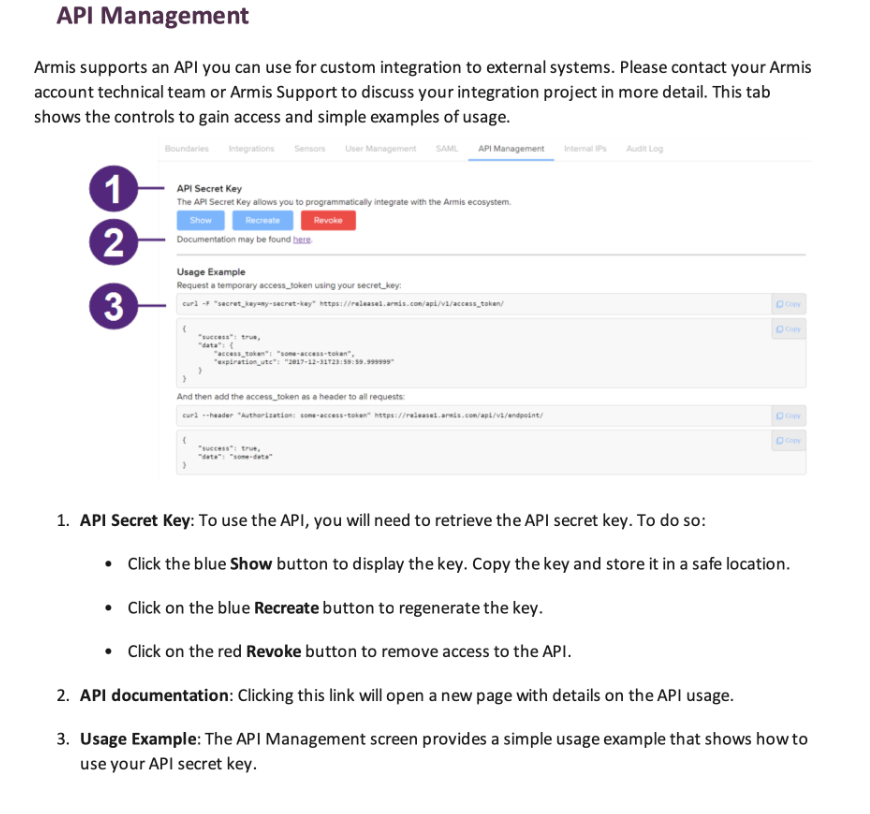Click the blue Show button

[200, 220]
